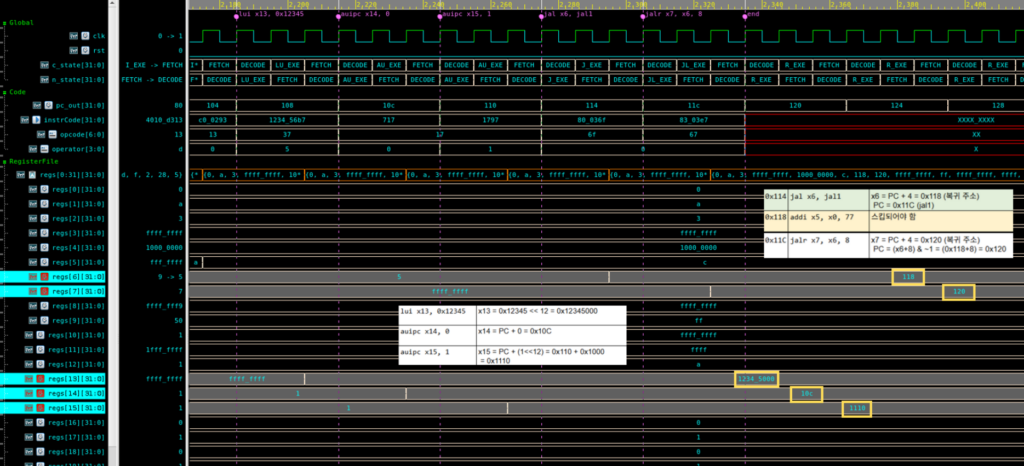Click the red signal icon on regs[6][31:0]
Image resolution: width=1024 pixels, height=466 pixels.
coord(44,277)
